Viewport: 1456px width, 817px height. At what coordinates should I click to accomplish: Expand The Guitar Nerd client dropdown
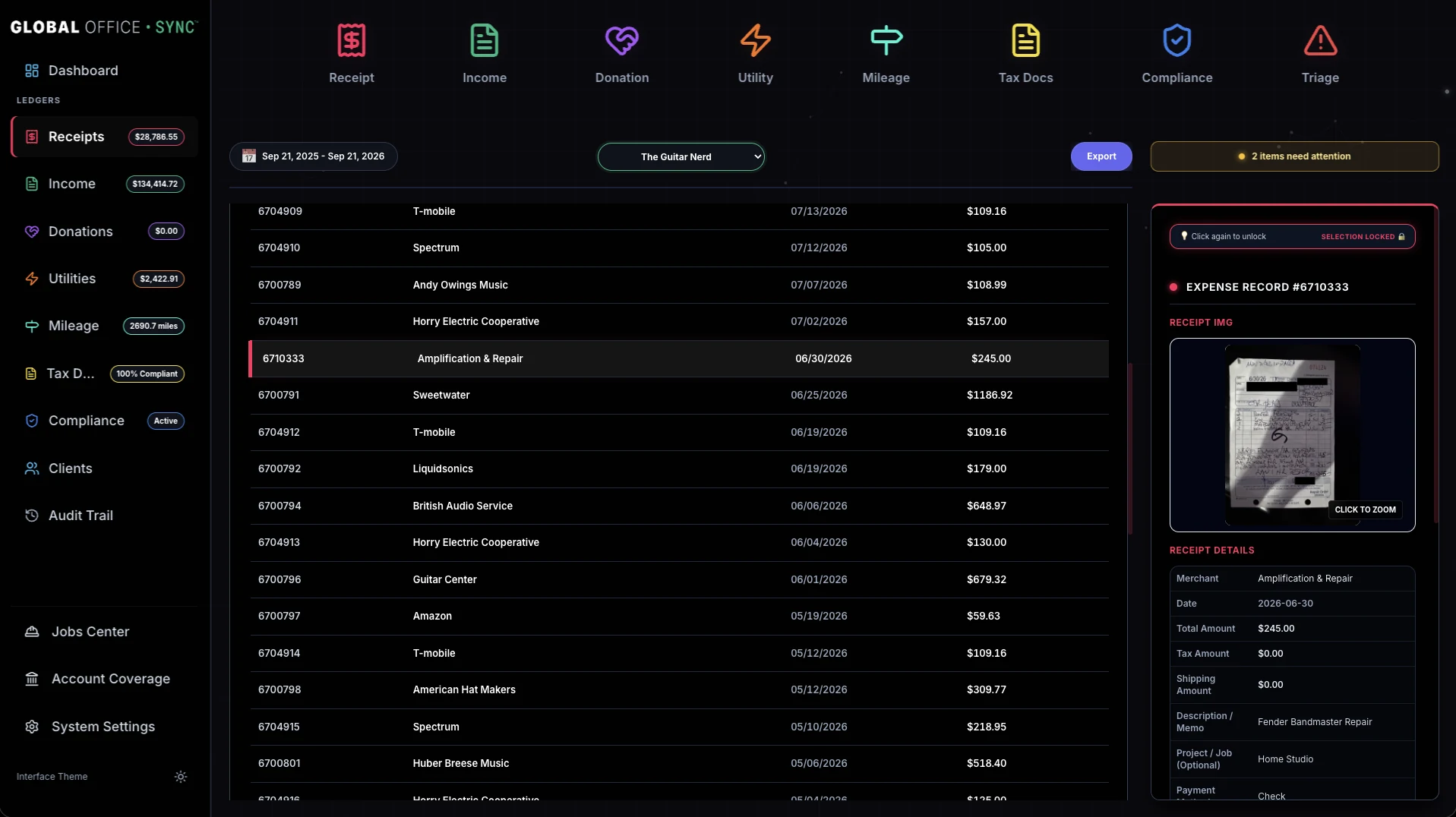click(681, 156)
